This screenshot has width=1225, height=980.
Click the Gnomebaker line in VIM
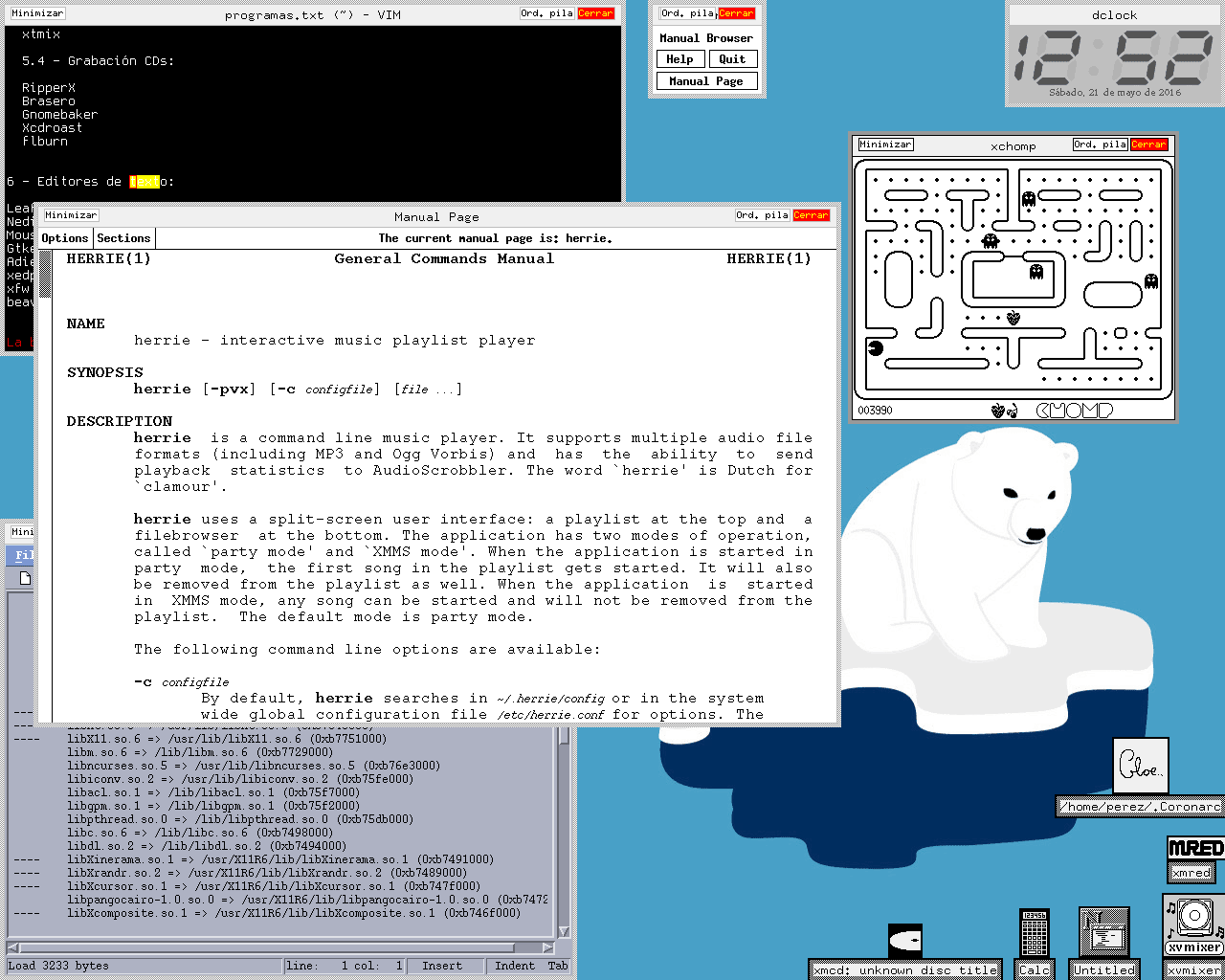pos(60,115)
